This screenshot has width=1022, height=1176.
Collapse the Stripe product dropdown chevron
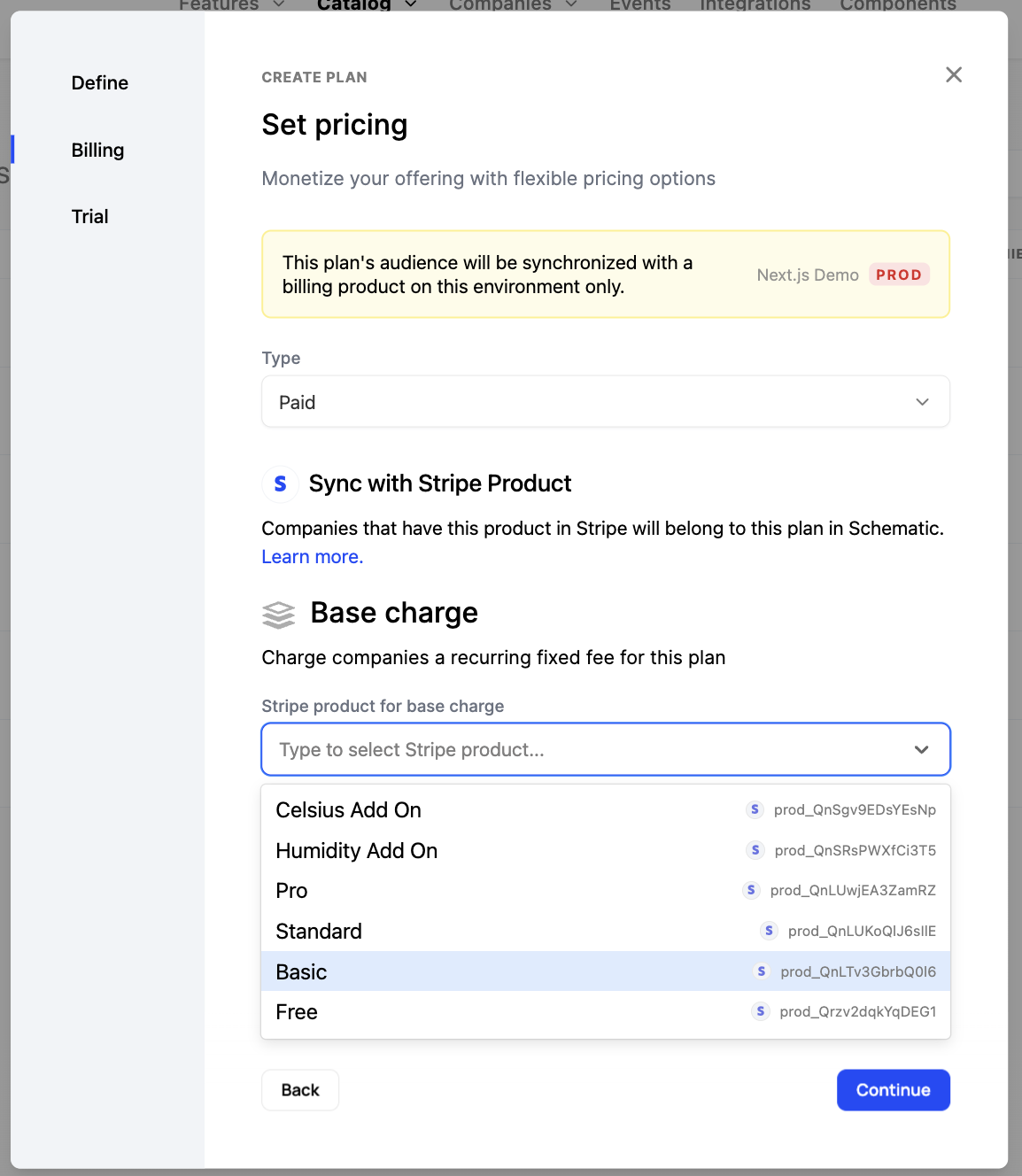point(921,750)
